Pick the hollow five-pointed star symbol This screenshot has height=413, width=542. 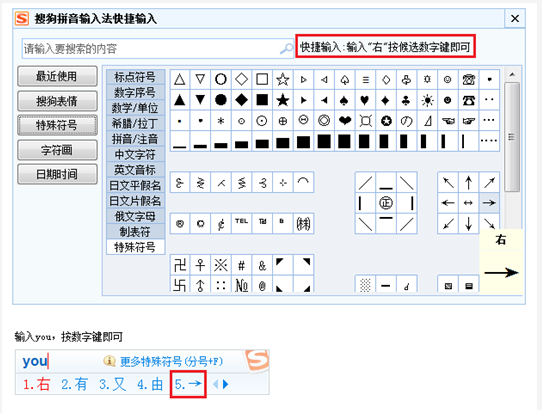tap(283, 79)
